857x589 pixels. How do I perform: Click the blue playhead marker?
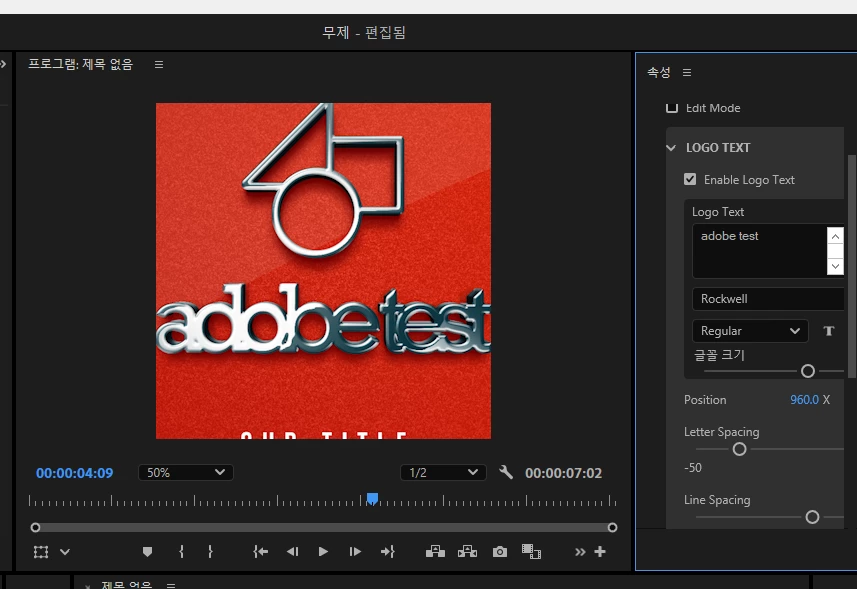coord(372,498)
